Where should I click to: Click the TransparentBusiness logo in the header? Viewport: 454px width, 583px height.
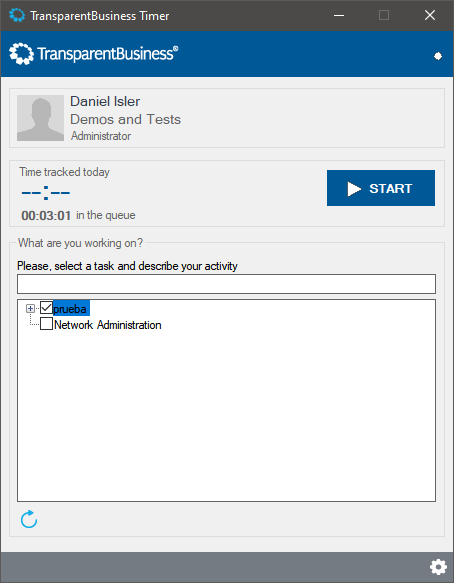click(94, 54)
